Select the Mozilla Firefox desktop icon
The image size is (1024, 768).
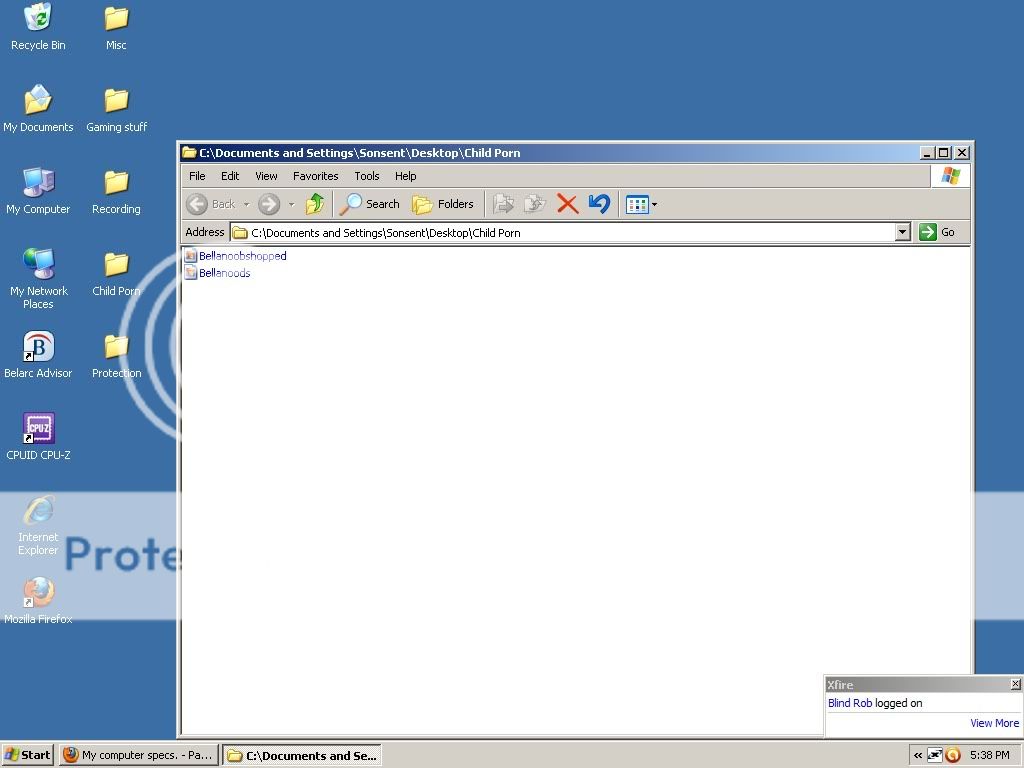click(x=38, y=593)
